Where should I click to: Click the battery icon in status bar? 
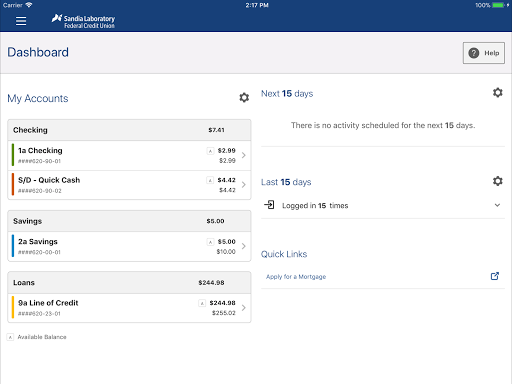pos(498,5)
